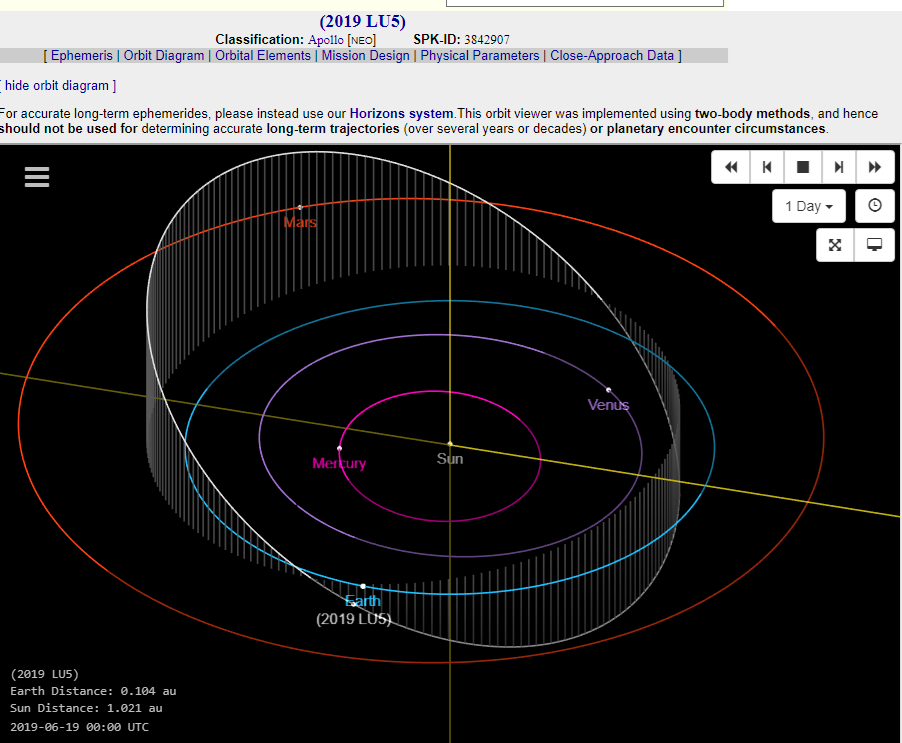
Task: Go to the Orbit Diagram section
Action: coord(164,56)
